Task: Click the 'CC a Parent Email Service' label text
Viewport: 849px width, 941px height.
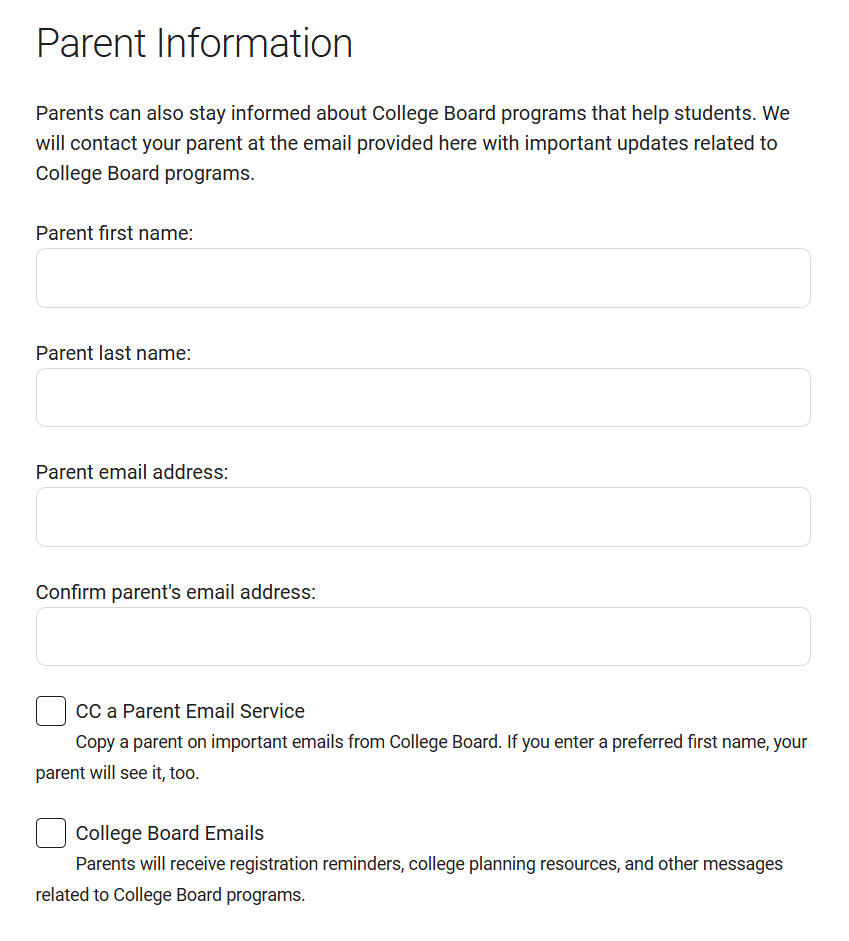Action: 190,712
